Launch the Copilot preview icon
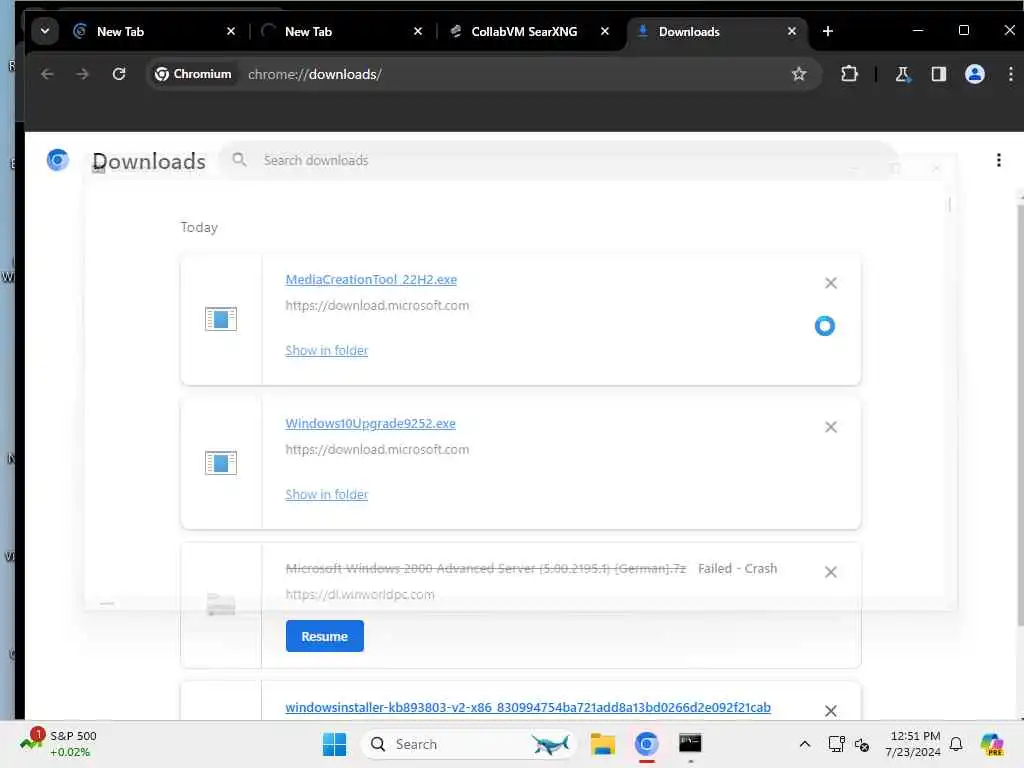Screen dimensions: 1024x768 (x=991, y=744)
